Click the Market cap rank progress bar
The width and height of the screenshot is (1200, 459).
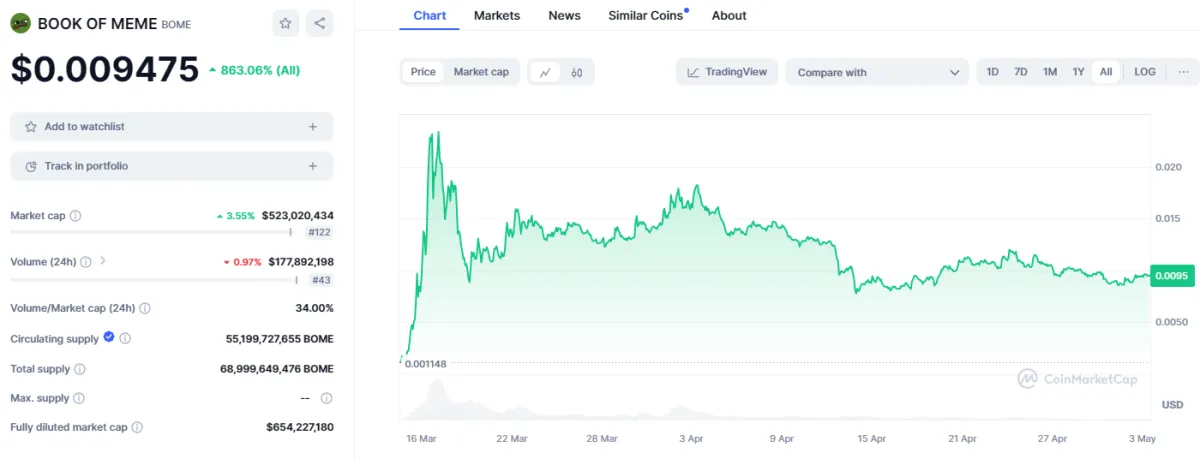(151, 232)
